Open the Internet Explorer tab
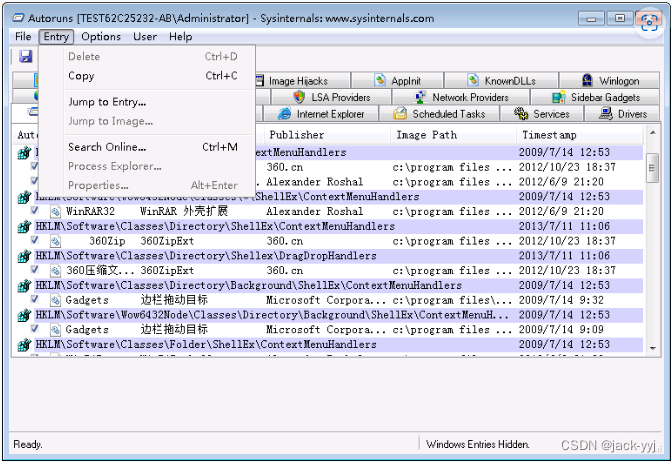 pos(321,114)
